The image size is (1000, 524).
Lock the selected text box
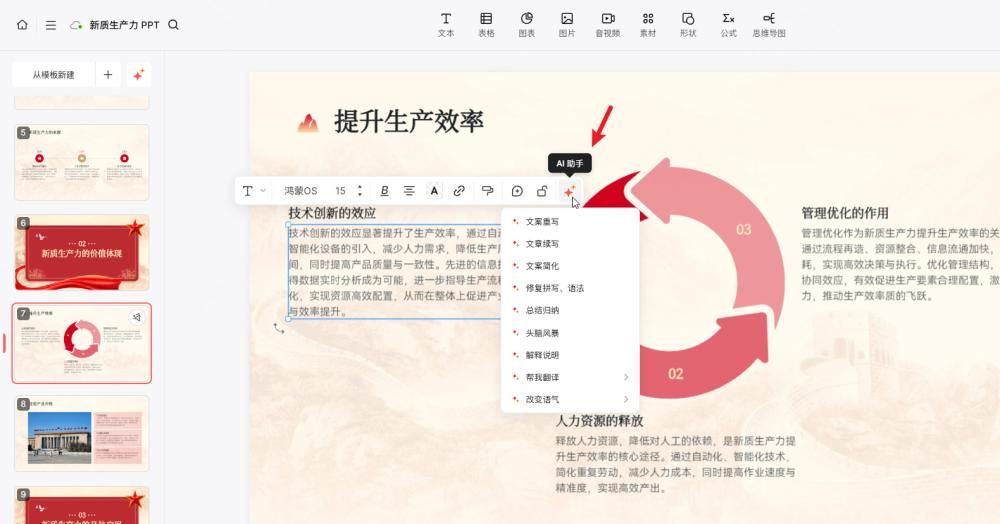(542, 191)
